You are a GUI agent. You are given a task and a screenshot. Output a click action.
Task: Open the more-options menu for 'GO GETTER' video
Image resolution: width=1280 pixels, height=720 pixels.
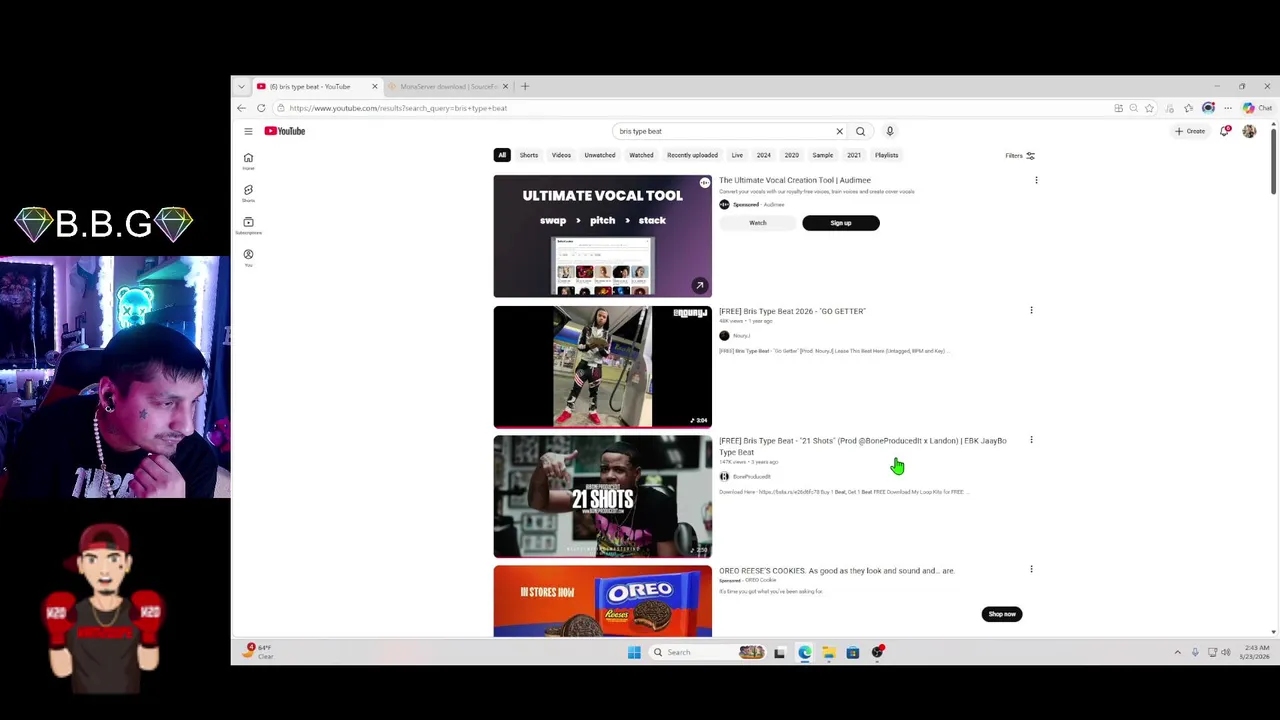pyautogui.click(x=1031, y=310)
